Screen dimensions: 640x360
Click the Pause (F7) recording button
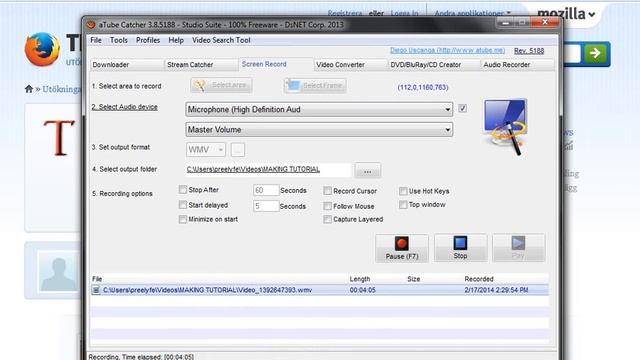click(x=402, y=248)
